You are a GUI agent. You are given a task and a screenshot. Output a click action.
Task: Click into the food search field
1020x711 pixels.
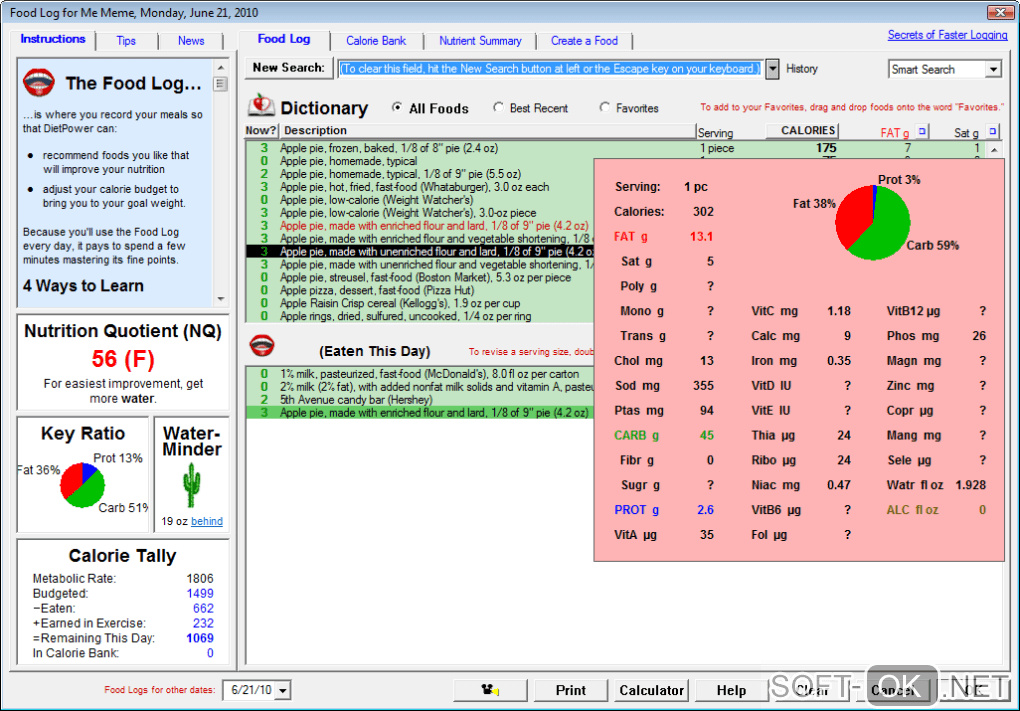tap(550, 69)
